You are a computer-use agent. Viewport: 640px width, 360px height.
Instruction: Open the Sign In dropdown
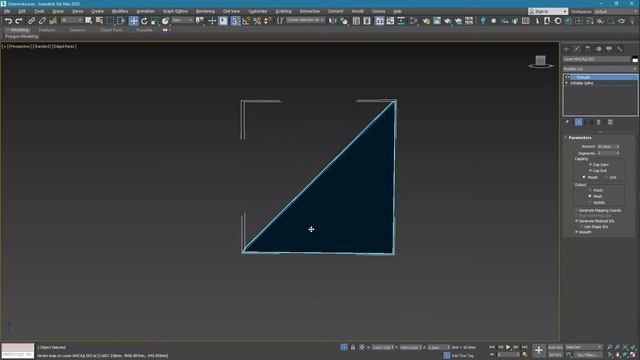(548, 11)
